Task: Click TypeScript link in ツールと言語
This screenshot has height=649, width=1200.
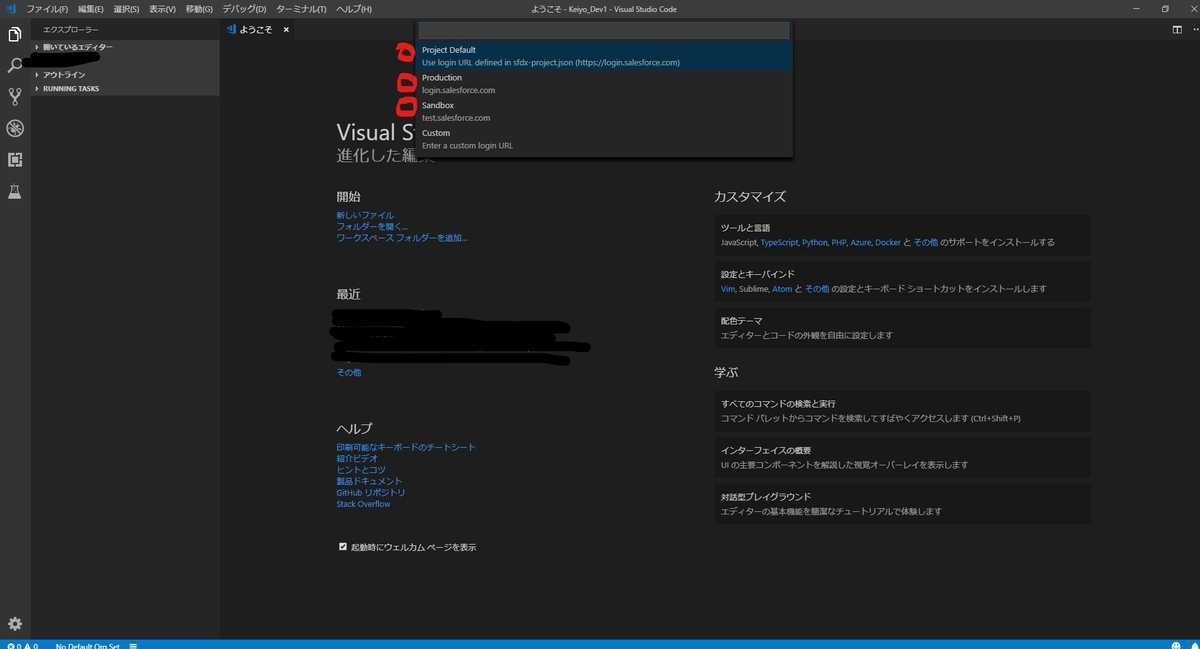Action: [779, 242]
